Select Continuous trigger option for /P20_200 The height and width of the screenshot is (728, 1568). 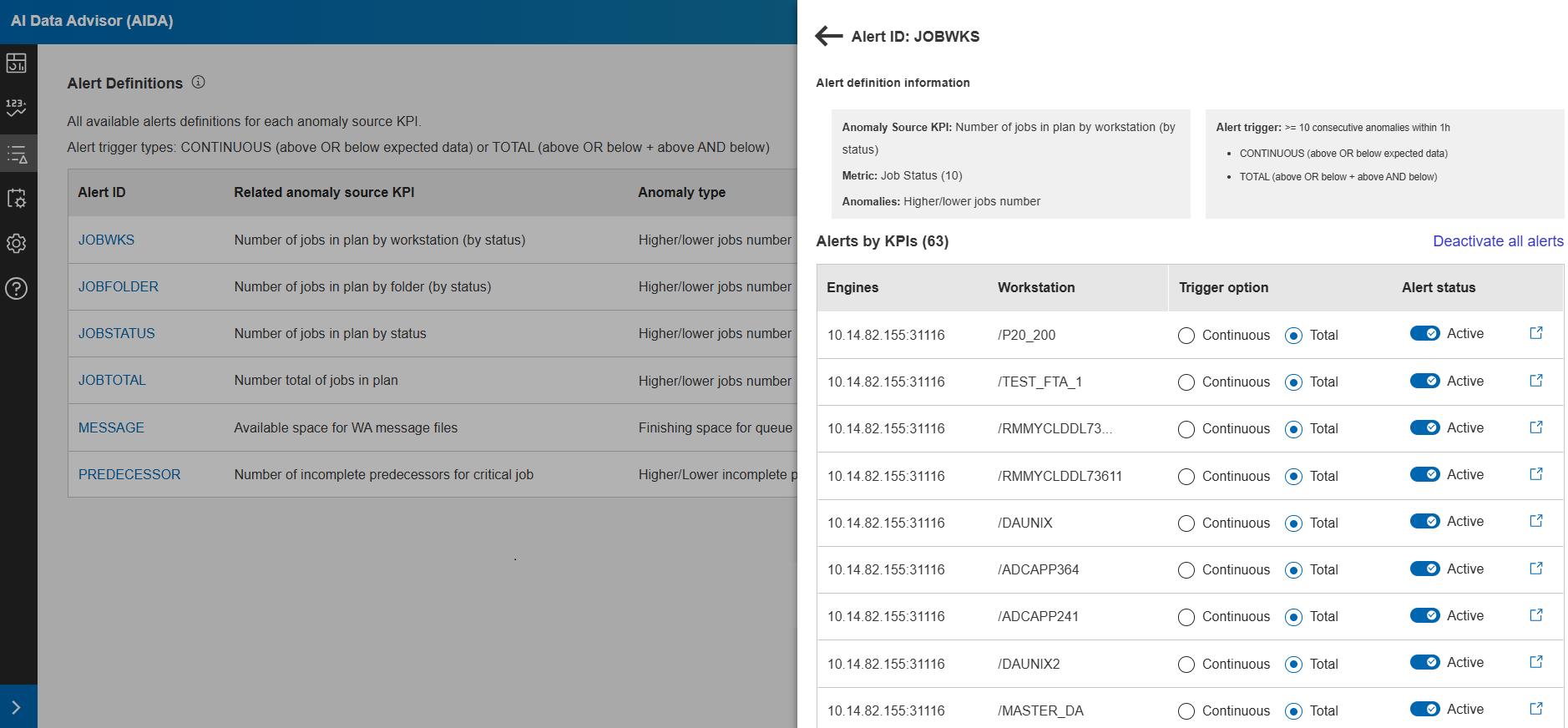click(1186, 336)
